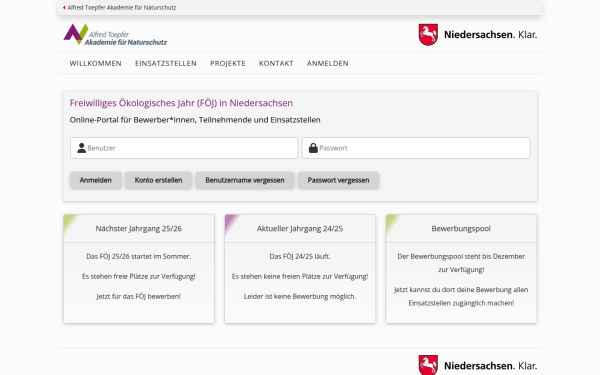Click the Niedersachsen horse emblem in the footer
The width and height of the screenshot is (600, 375).
tap(428, 365)
